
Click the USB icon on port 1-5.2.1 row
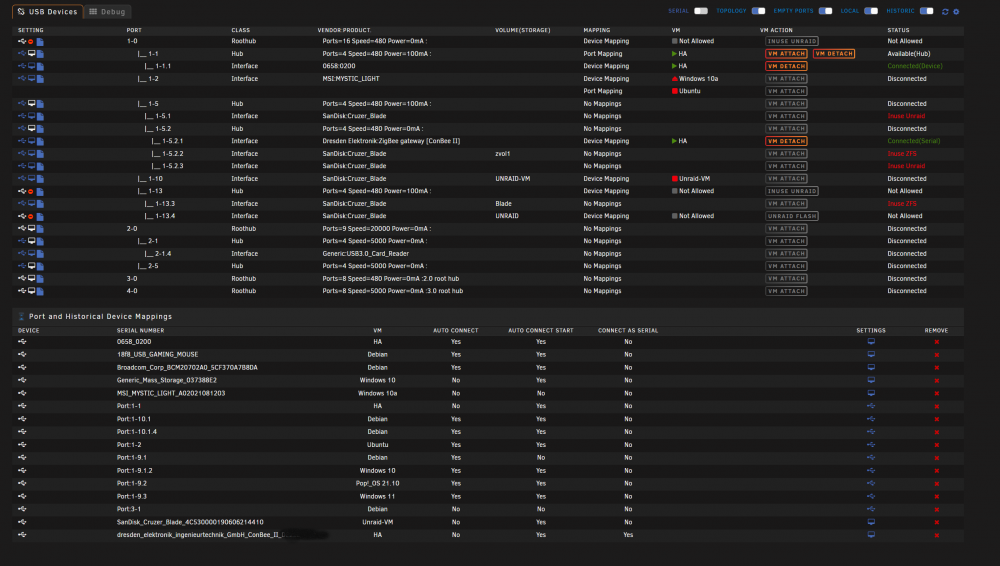click(22, 141)
